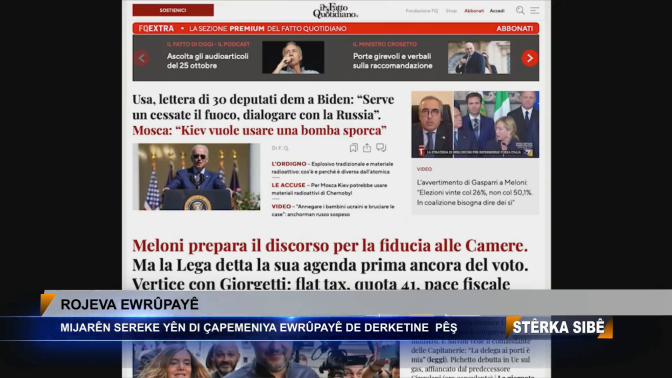Click the share icon beside bookmark
Viewport: 672px width, 378px height.
click(367, 148)
